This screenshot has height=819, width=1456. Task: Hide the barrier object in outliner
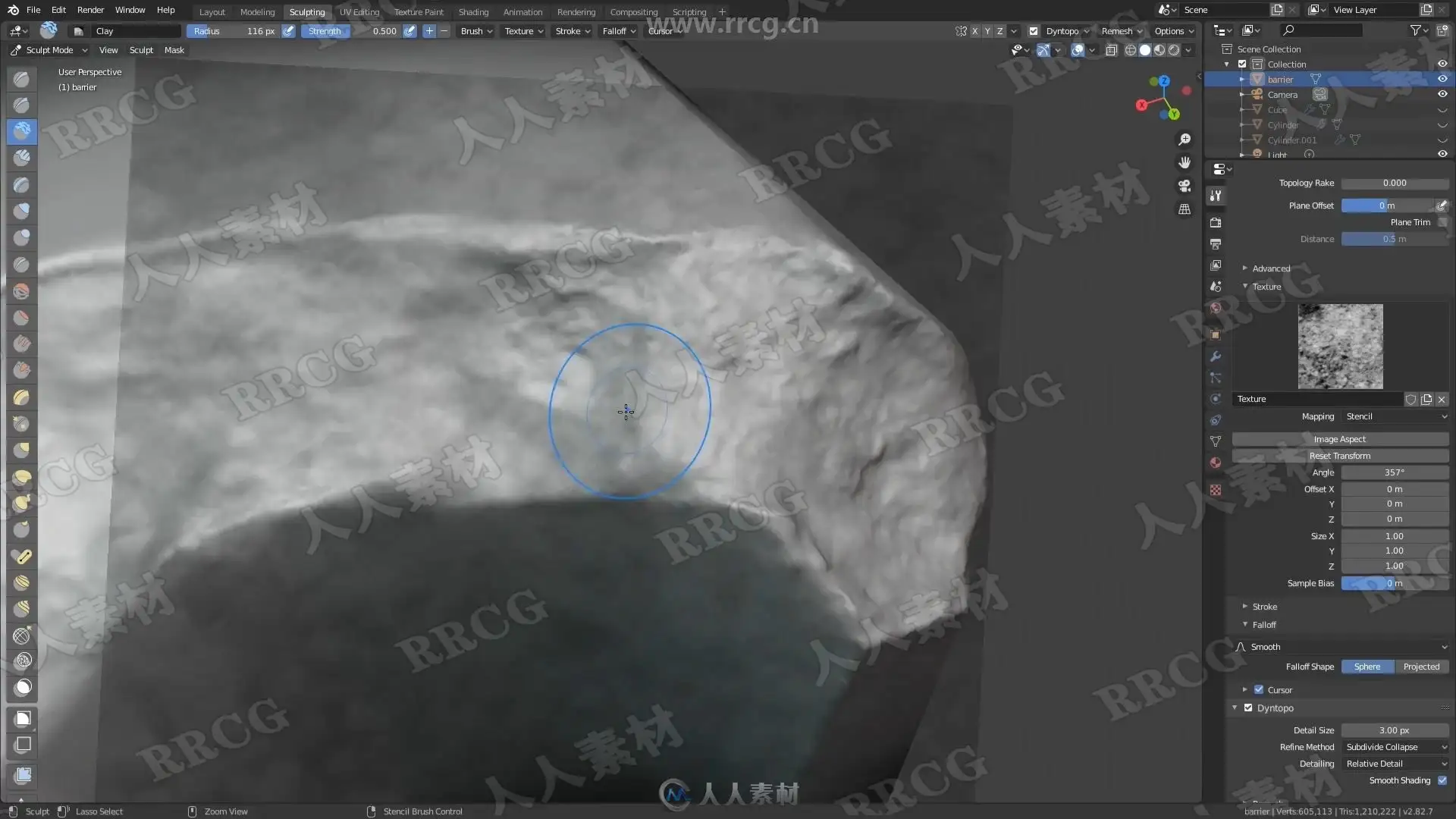click(1442, 79)
